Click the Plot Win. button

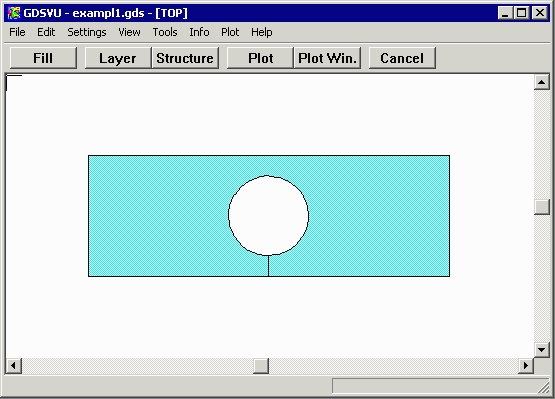tap(327, 58)
